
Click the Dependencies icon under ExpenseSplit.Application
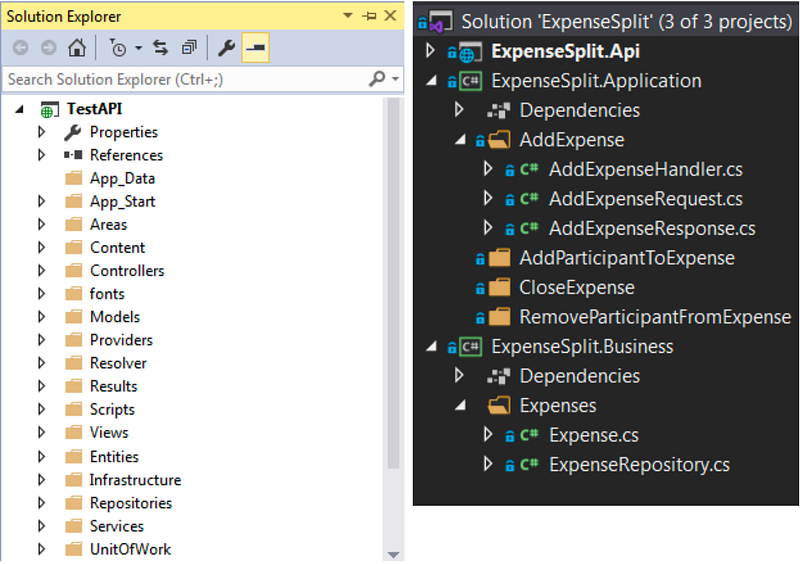click(498, 110)
